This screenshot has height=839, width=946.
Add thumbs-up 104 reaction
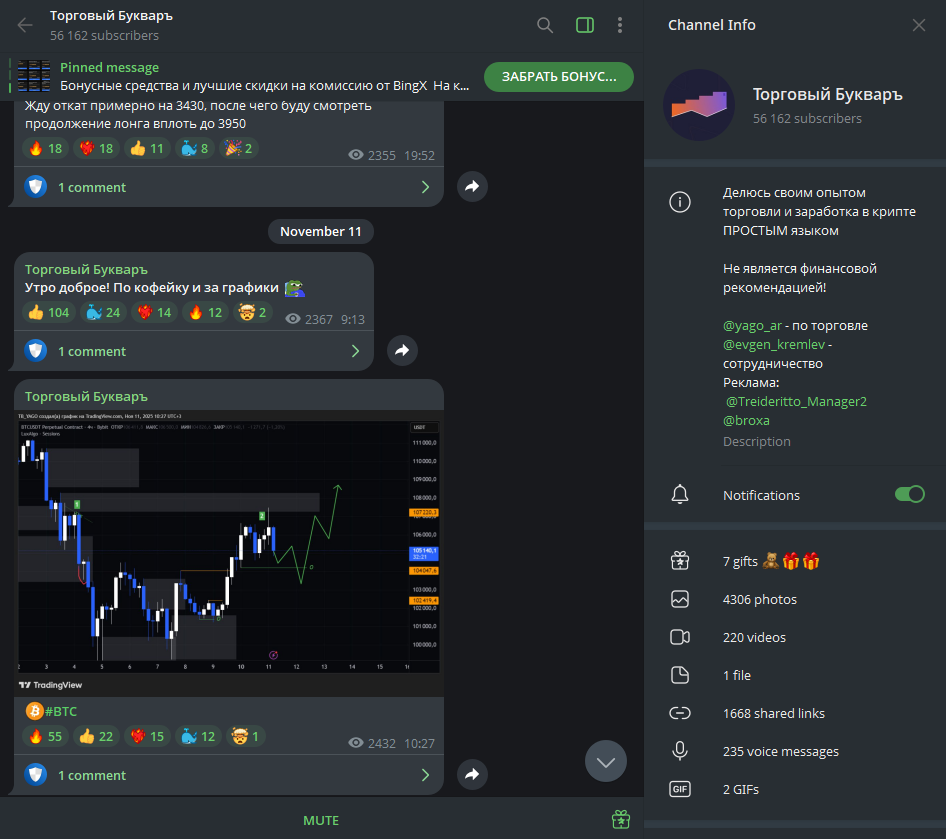49,312
